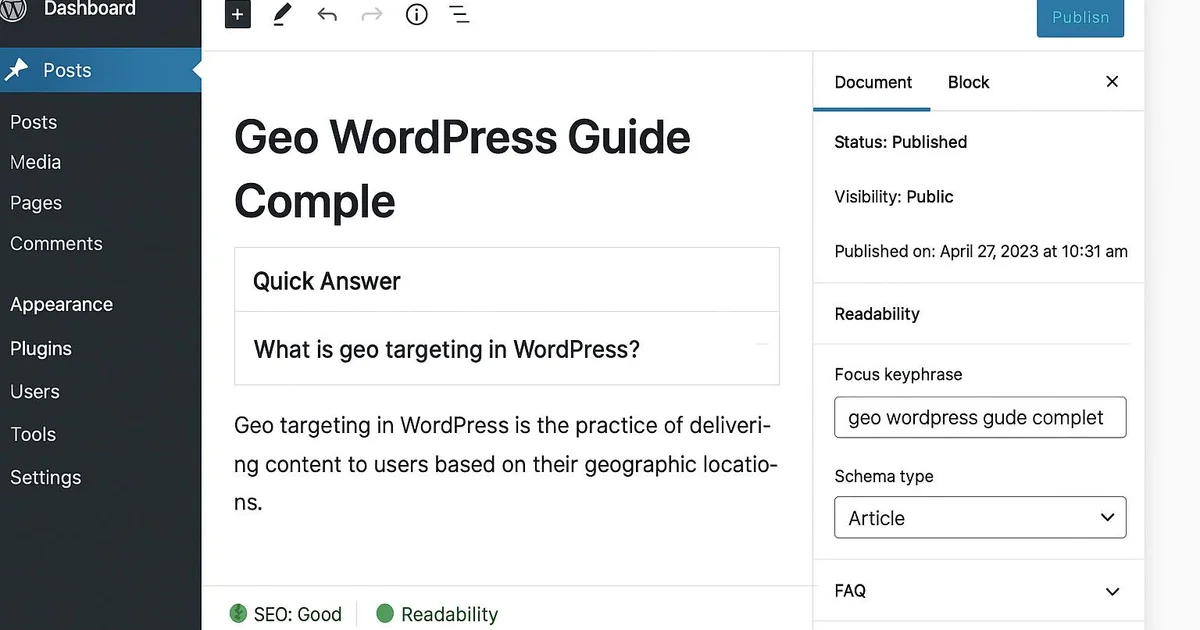Edit the Published on date April 27, 2023
The height and width of the screenshot is (630, 1200).
click(x=981, y=251)
